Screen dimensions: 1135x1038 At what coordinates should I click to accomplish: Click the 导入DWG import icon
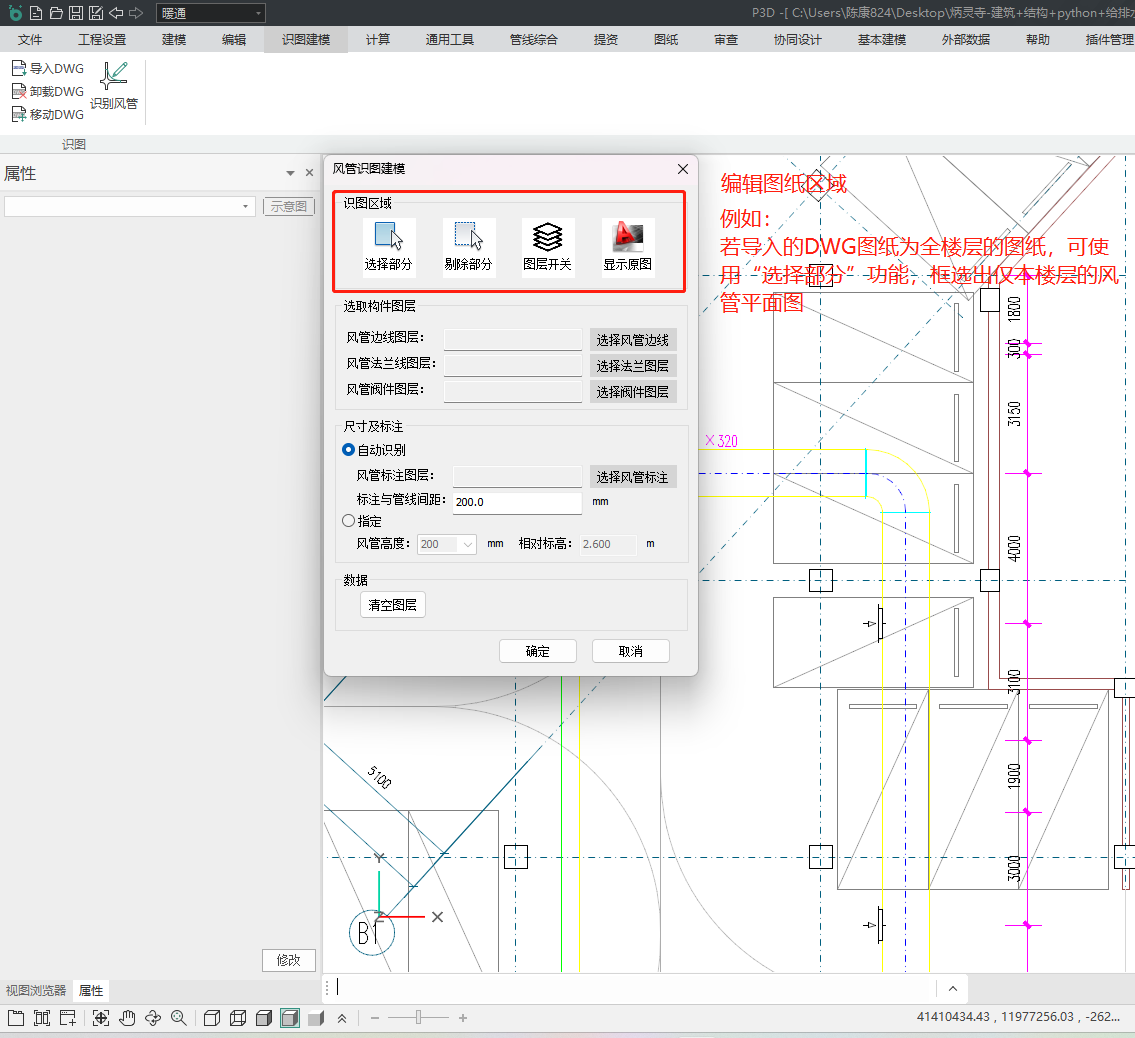coord(19,68)
